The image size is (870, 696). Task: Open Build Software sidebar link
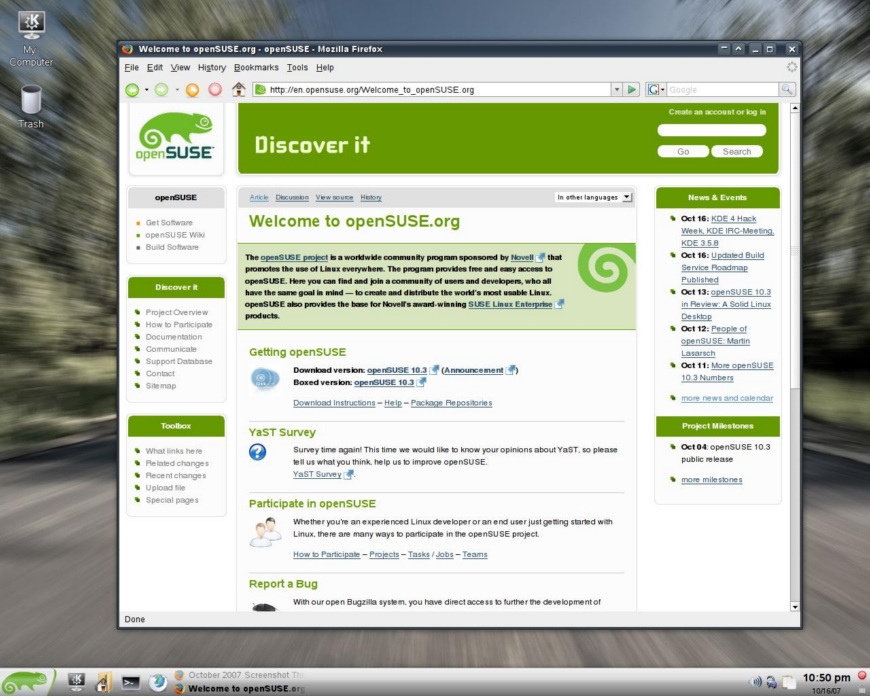tap(172, 247)
